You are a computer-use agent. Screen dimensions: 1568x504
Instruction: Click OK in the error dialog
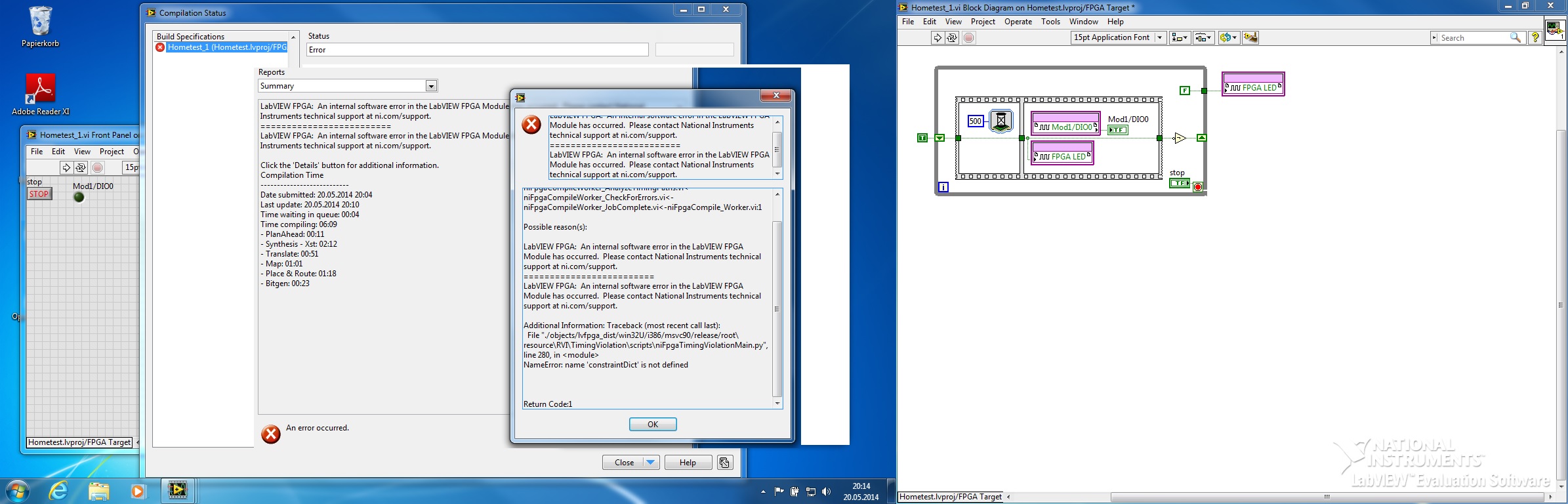653,425
